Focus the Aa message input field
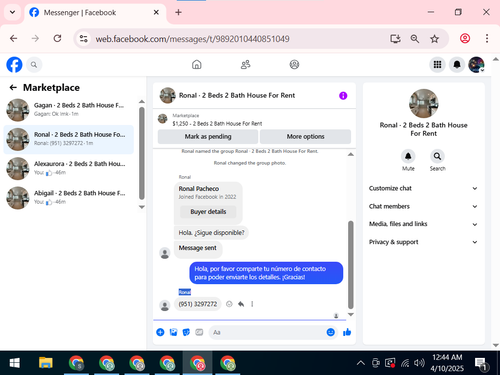The height and width of the screenshot is (375, 500). (x=273, y=332)
